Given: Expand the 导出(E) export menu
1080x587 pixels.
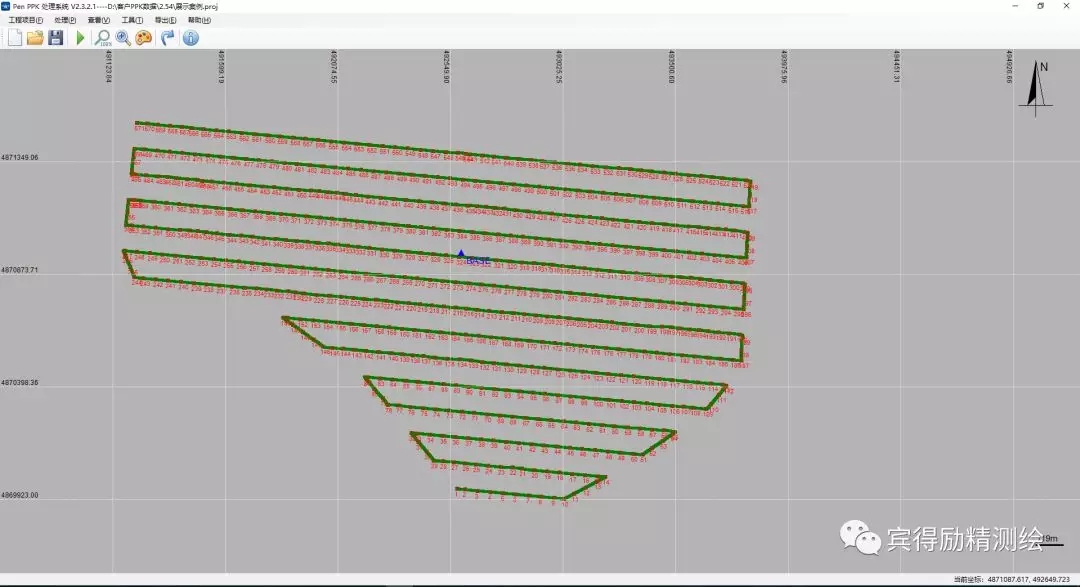Looking at the screenshot, I should (166, 20).
